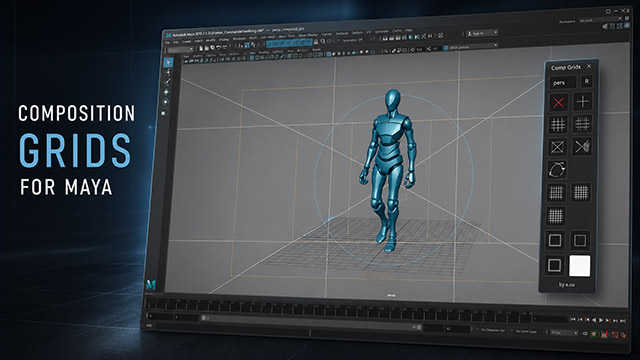Click the R reset button in Comp Grids
This screenshot has height=360, width=640.
587,82
